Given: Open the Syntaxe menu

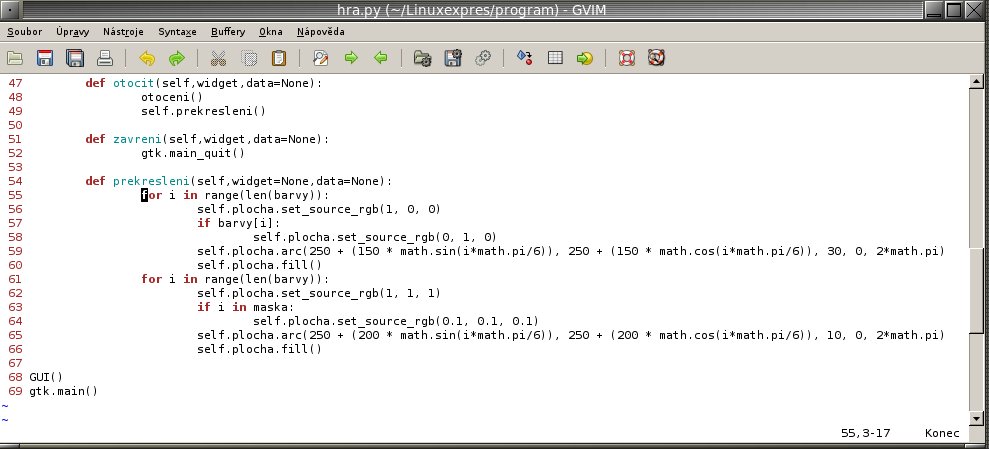Looking at the screenshot, I should [x=177, y=32].
